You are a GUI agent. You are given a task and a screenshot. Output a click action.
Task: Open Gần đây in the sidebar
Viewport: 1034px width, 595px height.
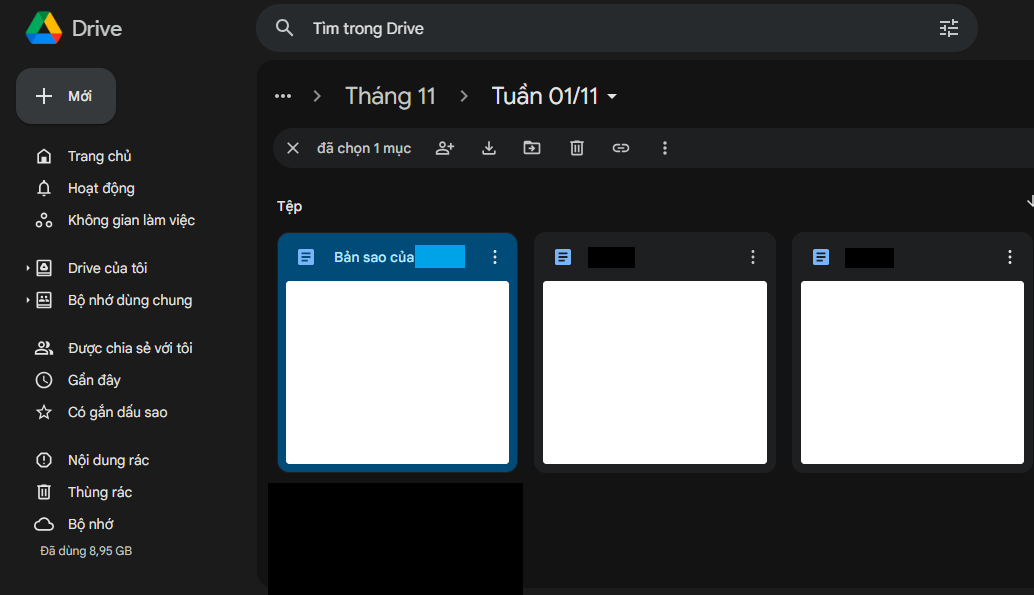(x=94, y=380)
